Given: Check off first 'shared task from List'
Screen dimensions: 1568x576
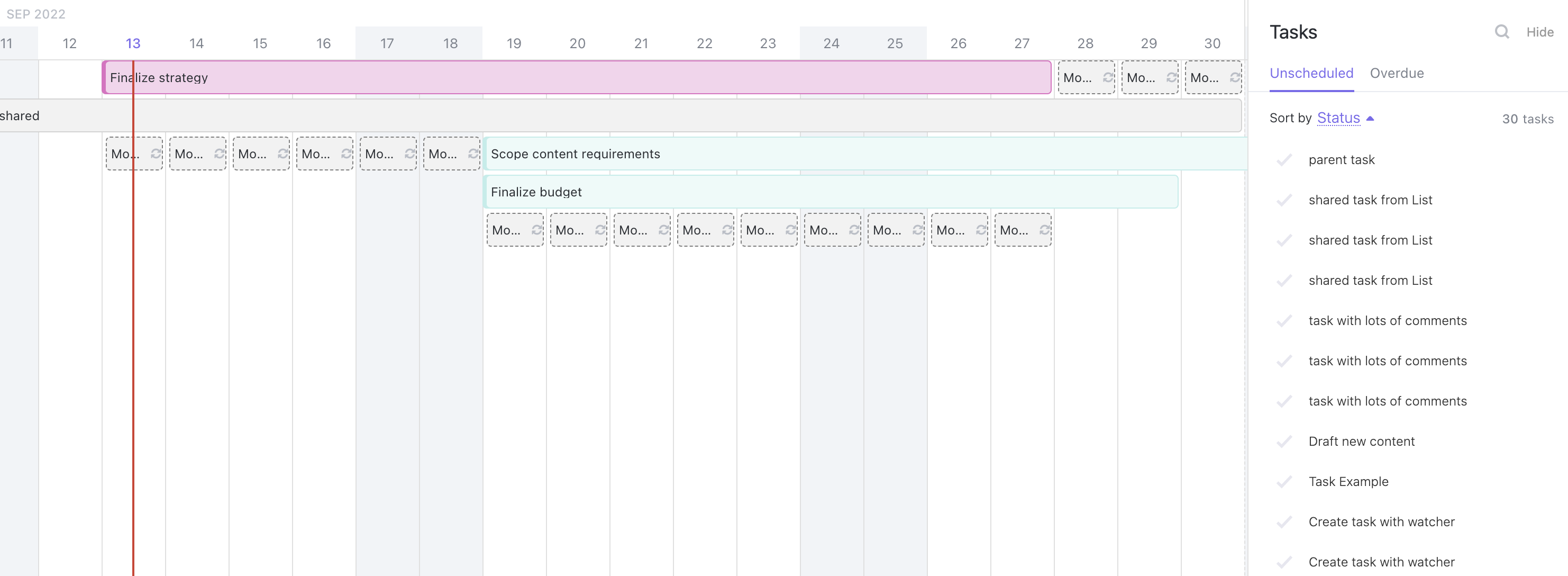Looking at the screenshot, I should tap(1284, 200).
